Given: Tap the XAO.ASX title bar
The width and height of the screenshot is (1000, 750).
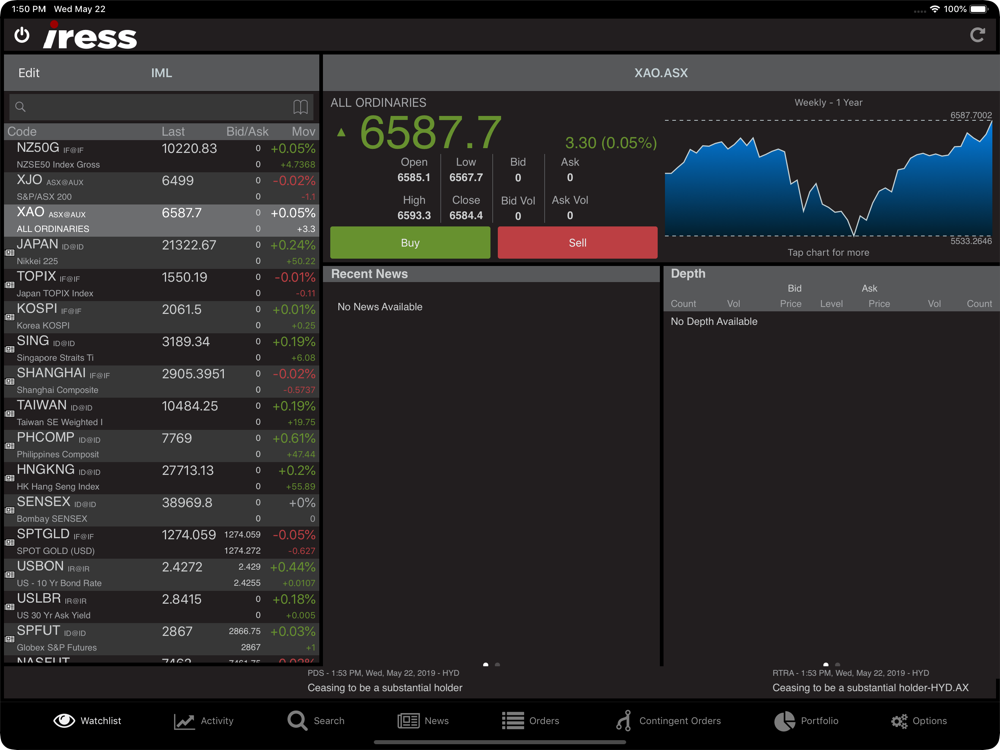Looking at the screenshot, I should [x=661, y=73].
